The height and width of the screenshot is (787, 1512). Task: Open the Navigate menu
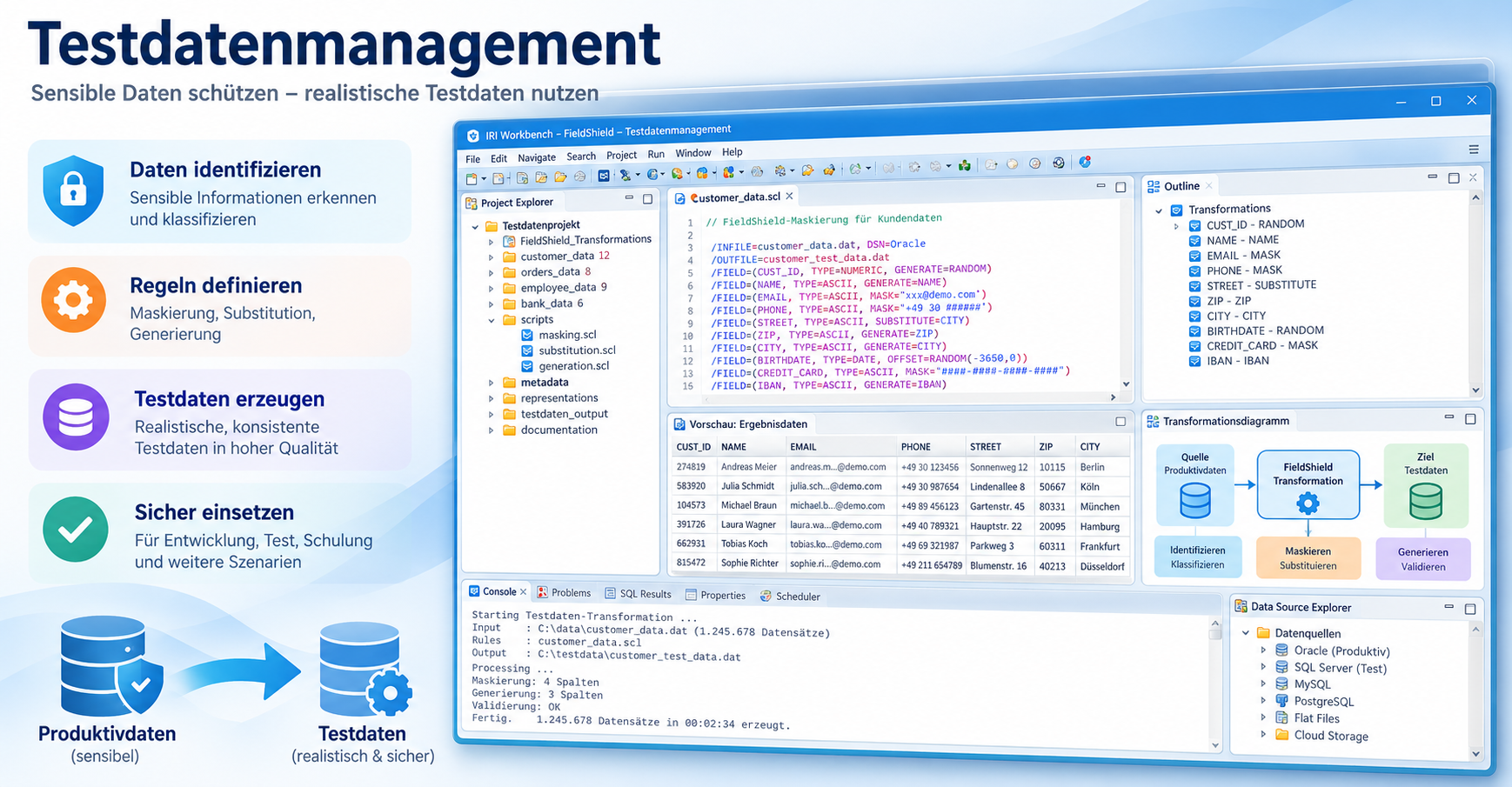tap(537, 157)
